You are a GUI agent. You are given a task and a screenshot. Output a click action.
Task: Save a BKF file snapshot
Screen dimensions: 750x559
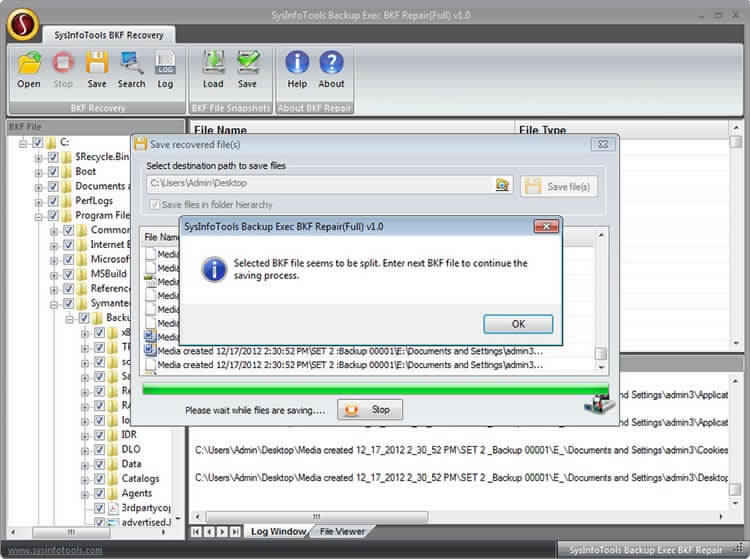pyautogui.click(x=248, y=70)
